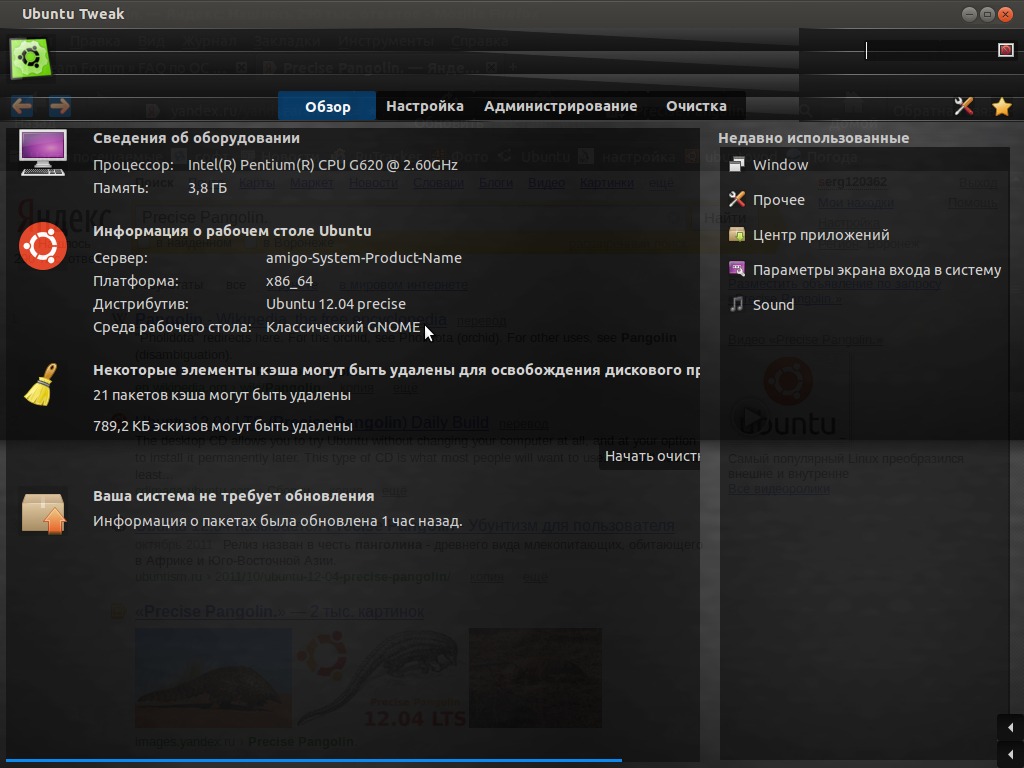
Task: Close the Ubuntu Tweak window
Action: (1006, 14)
